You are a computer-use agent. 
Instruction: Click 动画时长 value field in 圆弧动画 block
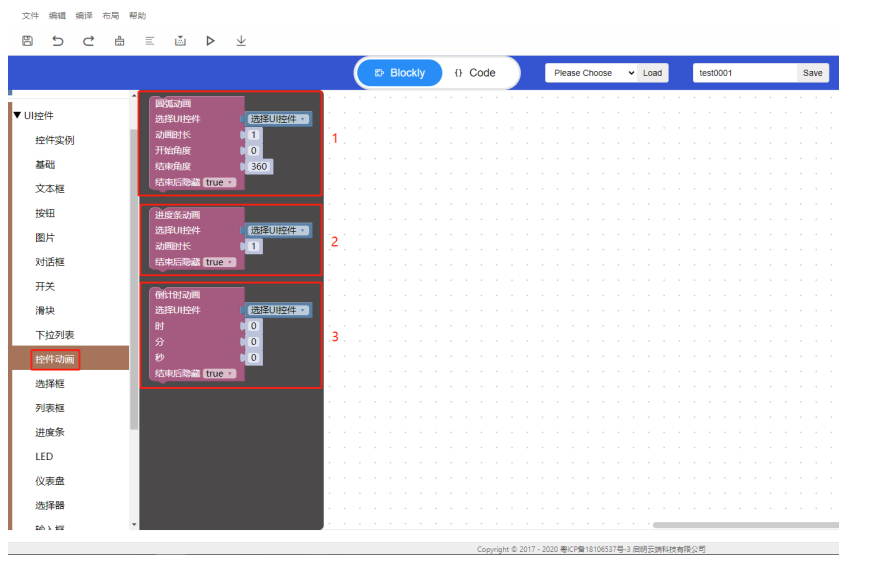253,135
